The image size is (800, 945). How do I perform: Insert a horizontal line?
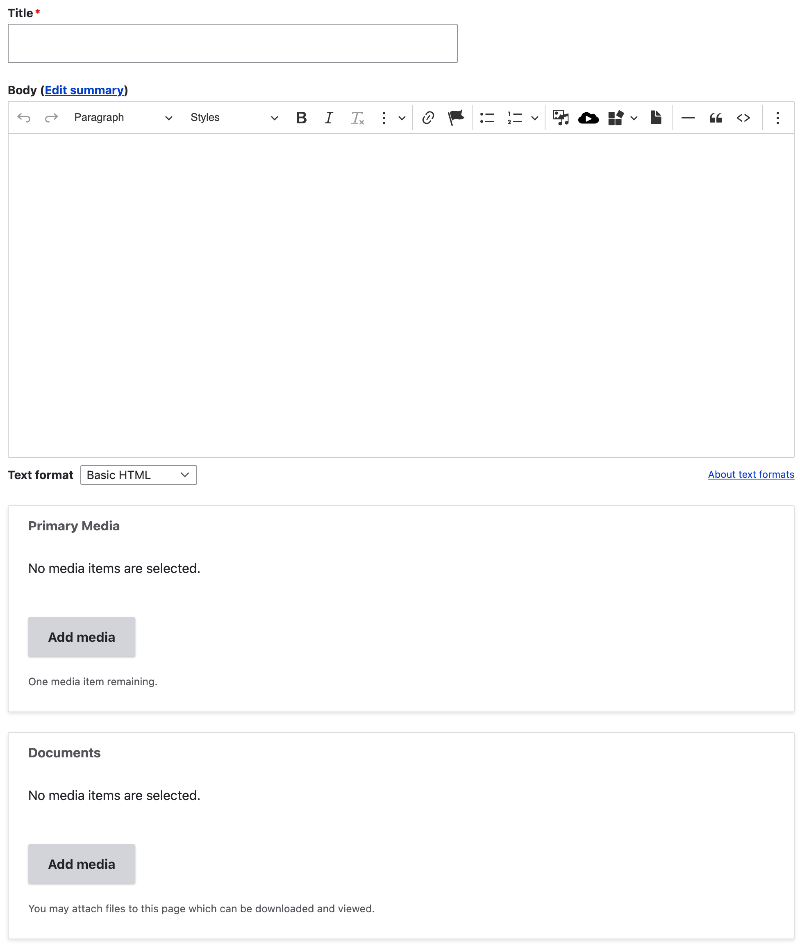click(688, 118)
